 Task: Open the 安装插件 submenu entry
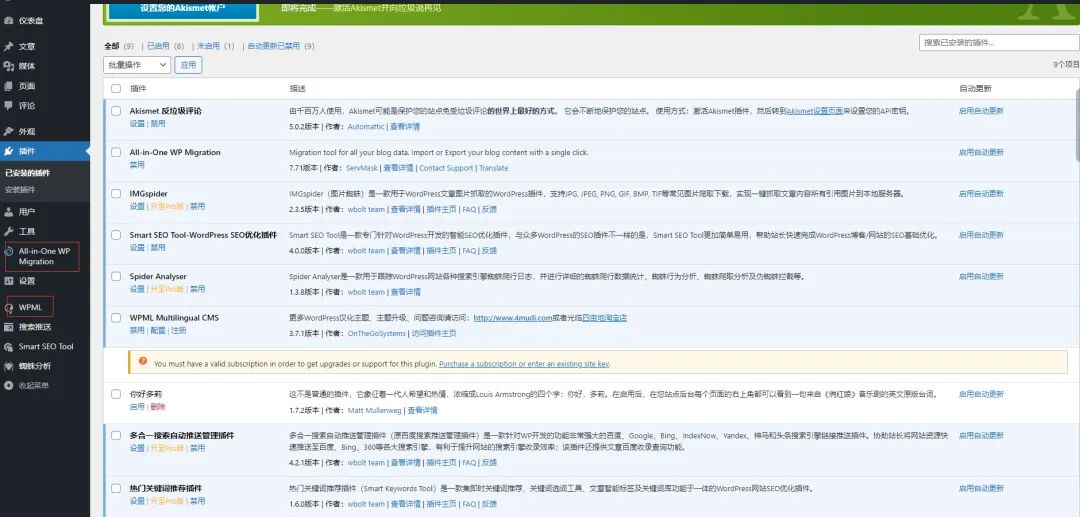[20, 189]
